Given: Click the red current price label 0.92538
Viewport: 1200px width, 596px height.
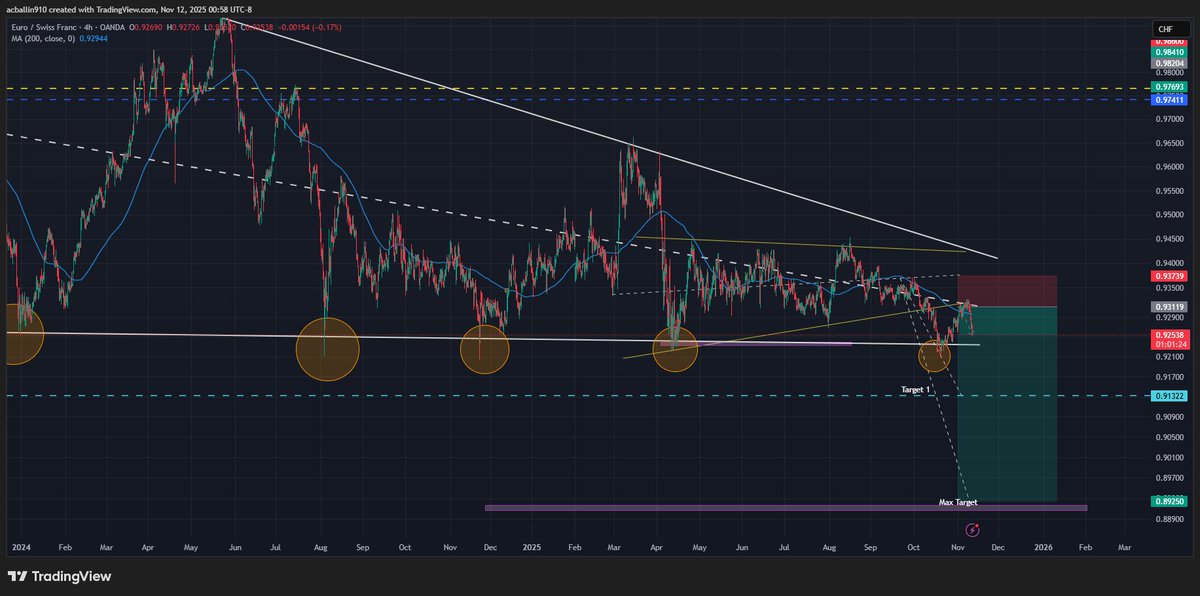Looking at the screenshot, I should click(x=1168, y=337).
